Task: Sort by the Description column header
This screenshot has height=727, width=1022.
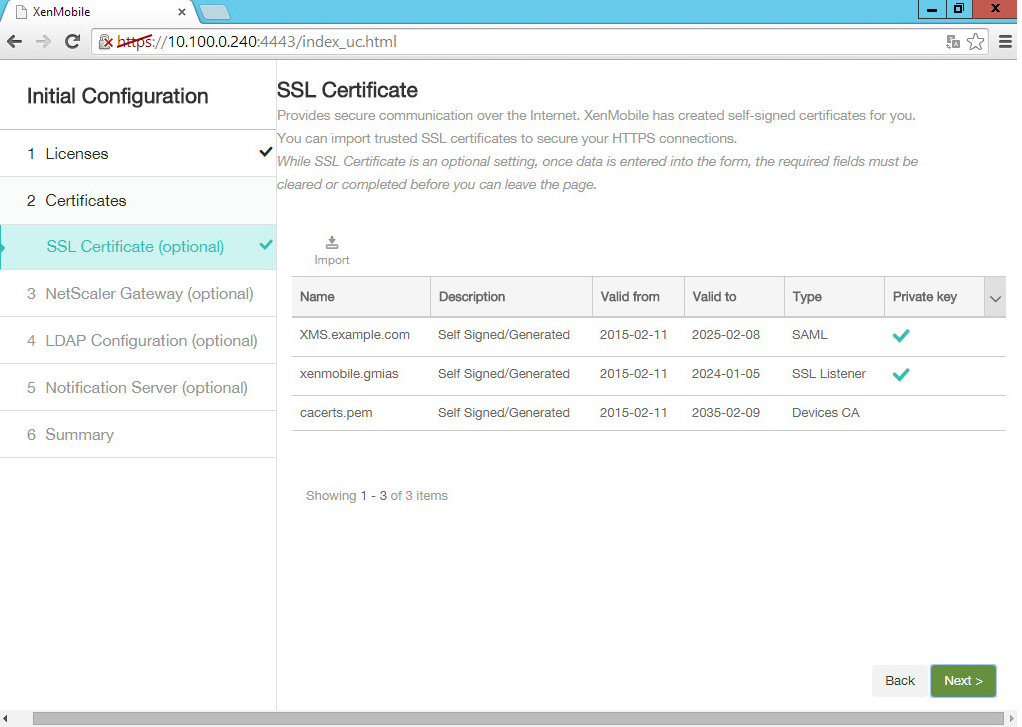Action: [x=511, y=297]
